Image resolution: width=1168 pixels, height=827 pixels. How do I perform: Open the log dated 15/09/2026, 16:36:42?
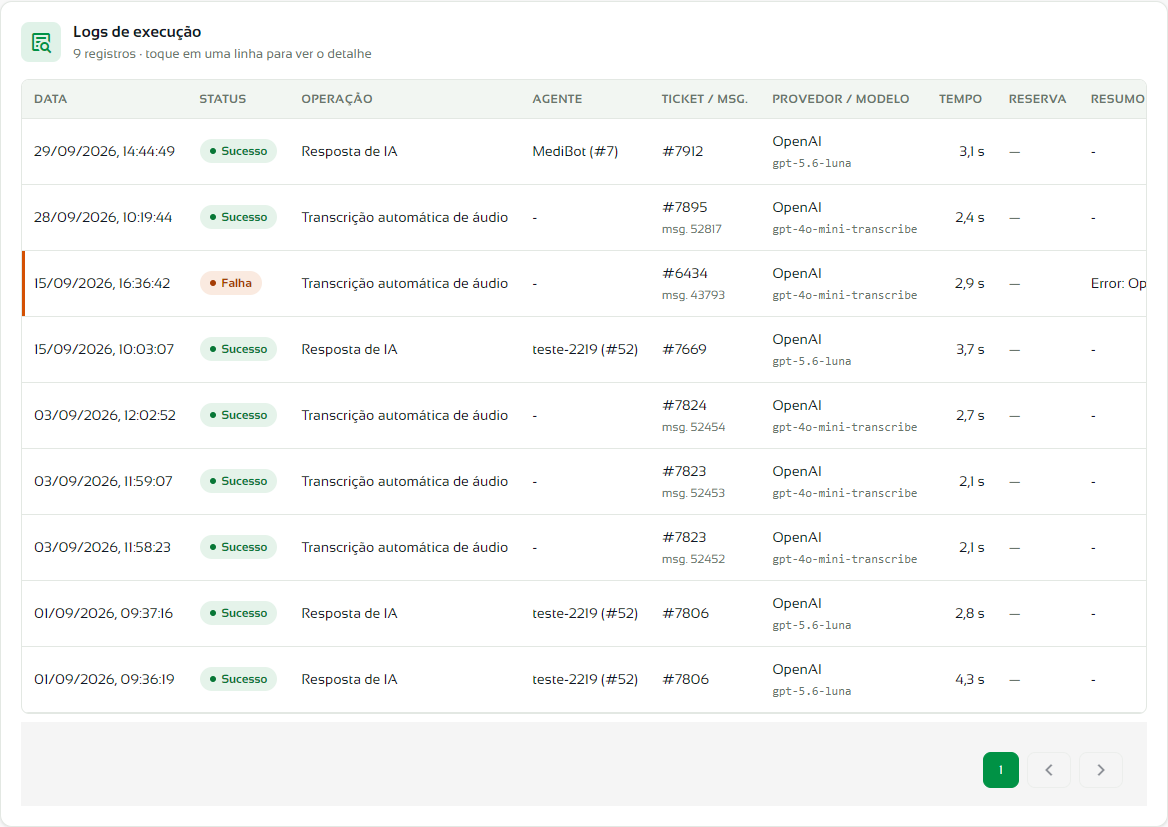584,283
